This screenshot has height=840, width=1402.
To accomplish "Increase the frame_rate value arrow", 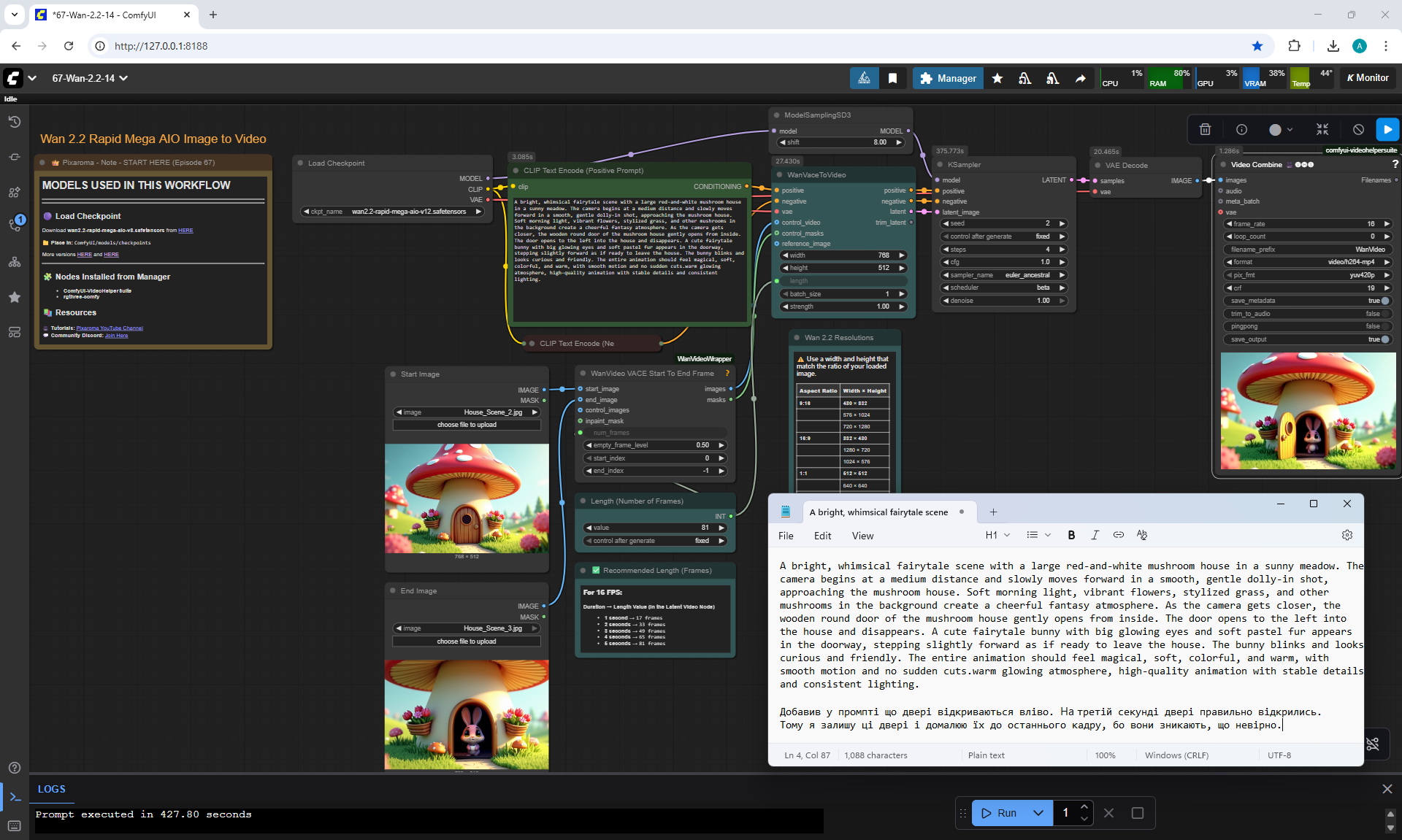I will click(x=1387, y=224).
